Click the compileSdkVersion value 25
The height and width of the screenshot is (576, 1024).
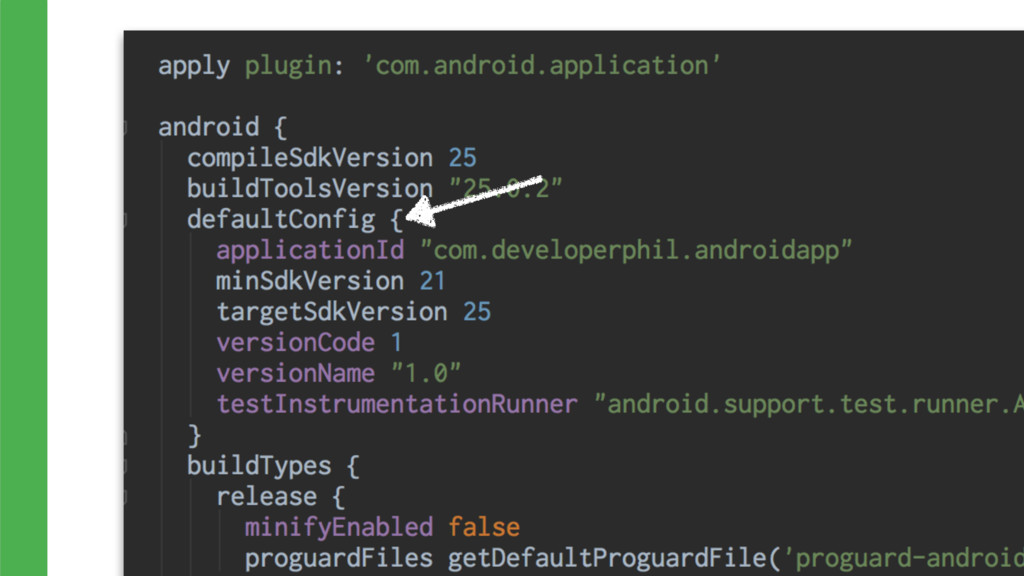[x=462, y=158]
